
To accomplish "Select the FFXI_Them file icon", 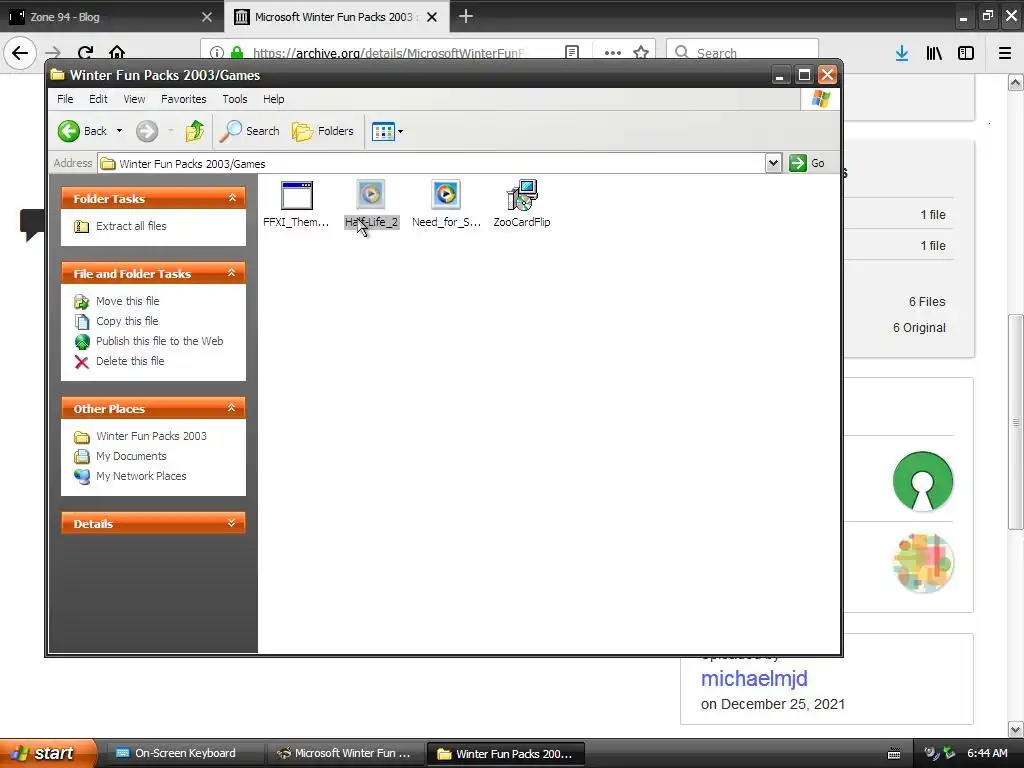I will [x=296, y=195].
